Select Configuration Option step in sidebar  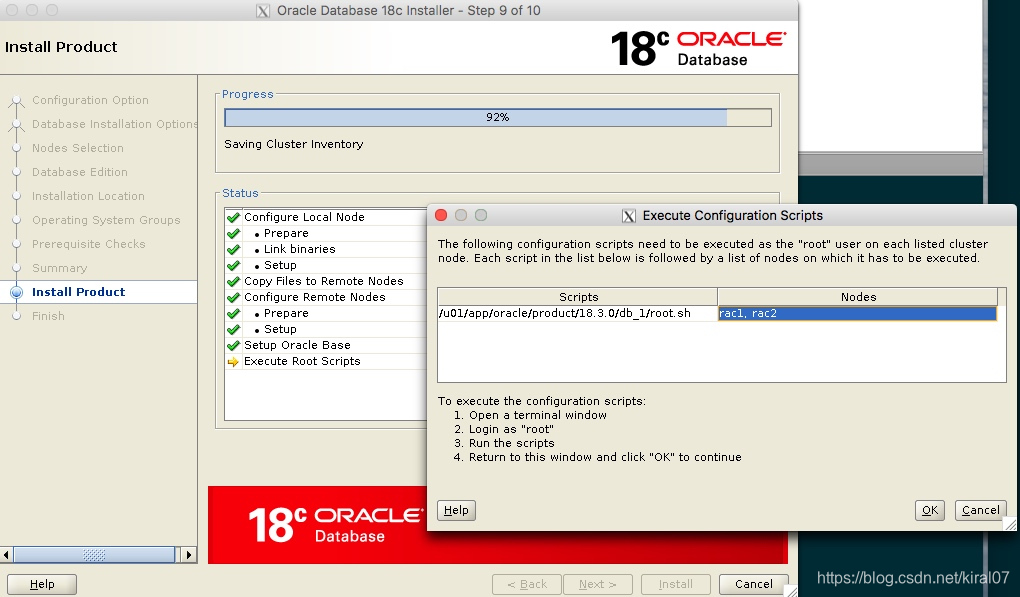[90, 100]
